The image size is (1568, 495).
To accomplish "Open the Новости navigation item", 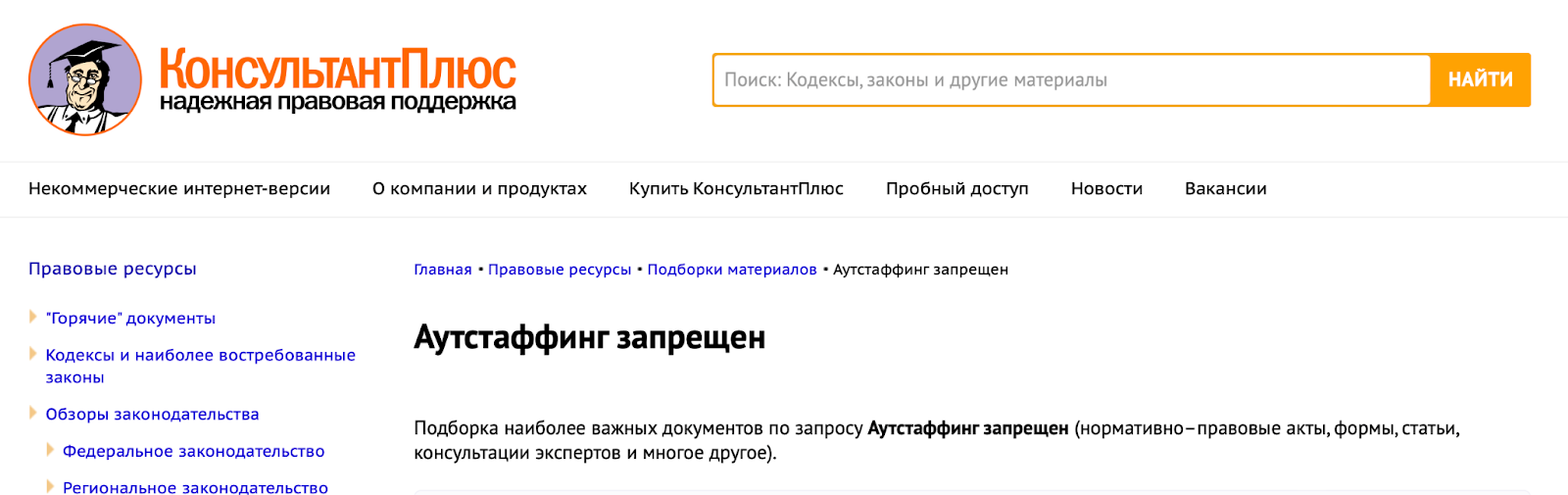I will click(1106, 189).
